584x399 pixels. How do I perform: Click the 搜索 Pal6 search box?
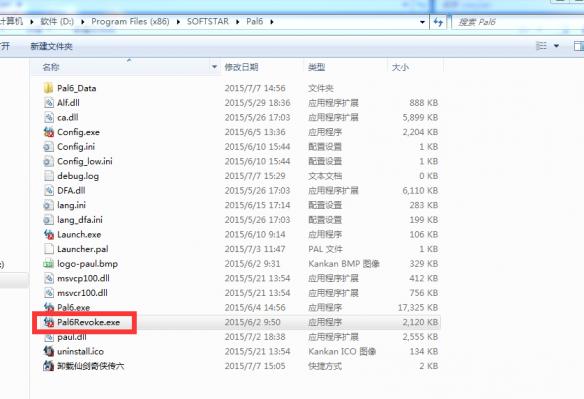518,22
